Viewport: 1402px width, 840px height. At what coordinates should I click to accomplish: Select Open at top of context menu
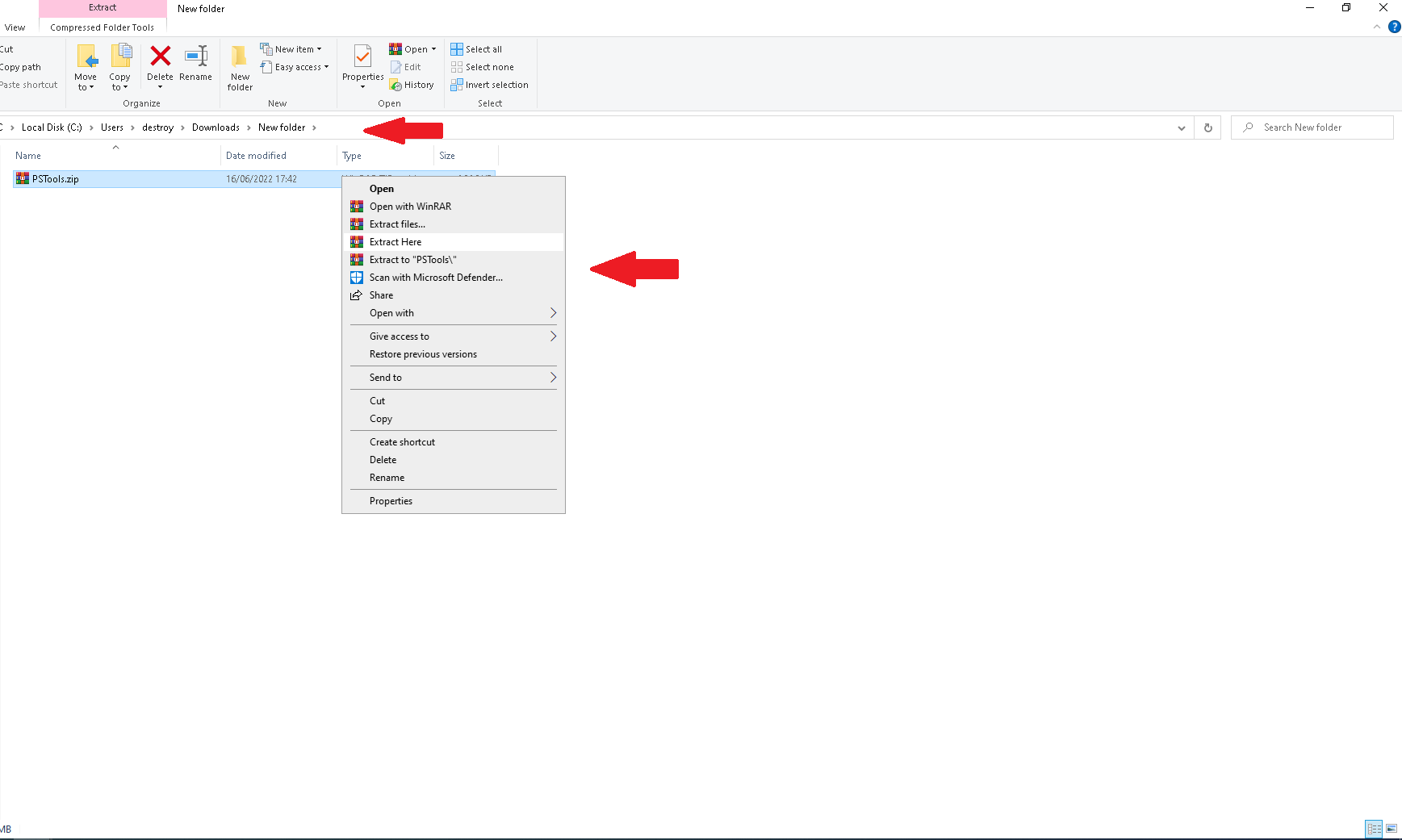454,189
